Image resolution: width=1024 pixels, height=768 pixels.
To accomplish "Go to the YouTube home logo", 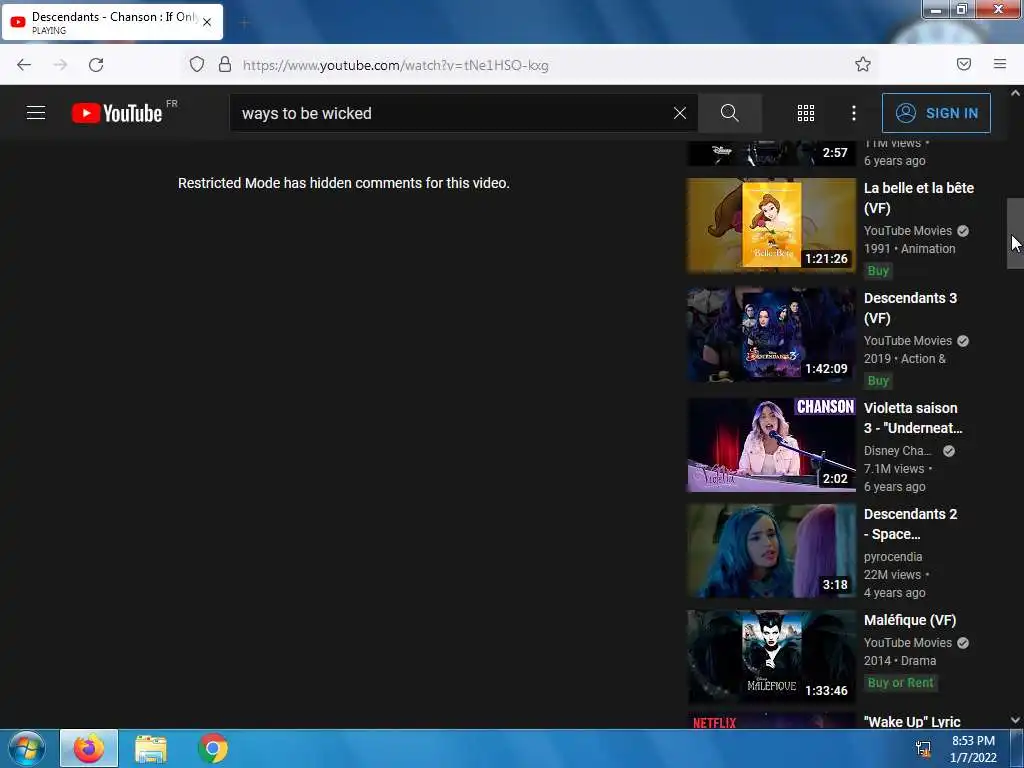I will click(x=117, y=113).
